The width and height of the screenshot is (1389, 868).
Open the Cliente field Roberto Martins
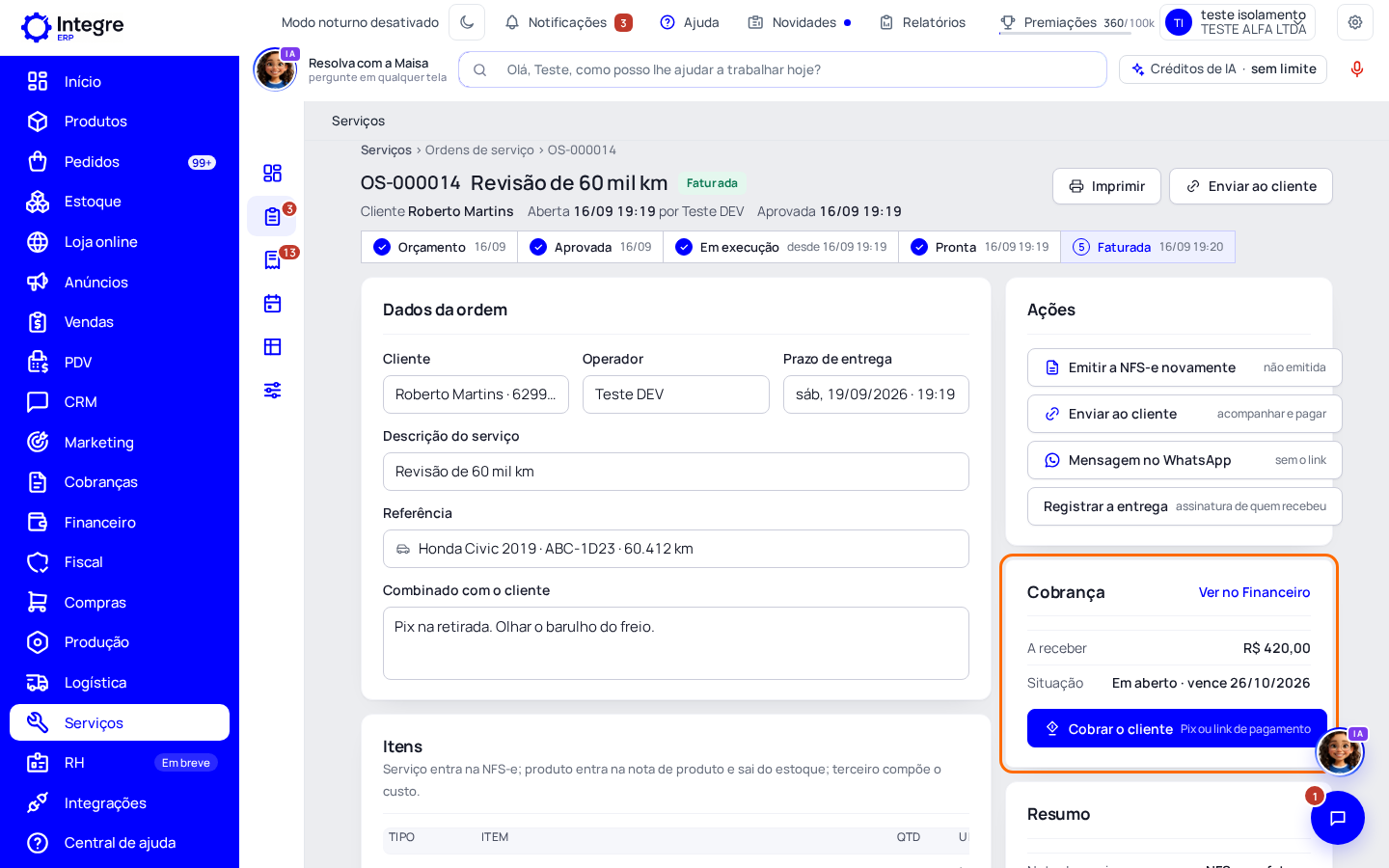click(x=476, y=394)
